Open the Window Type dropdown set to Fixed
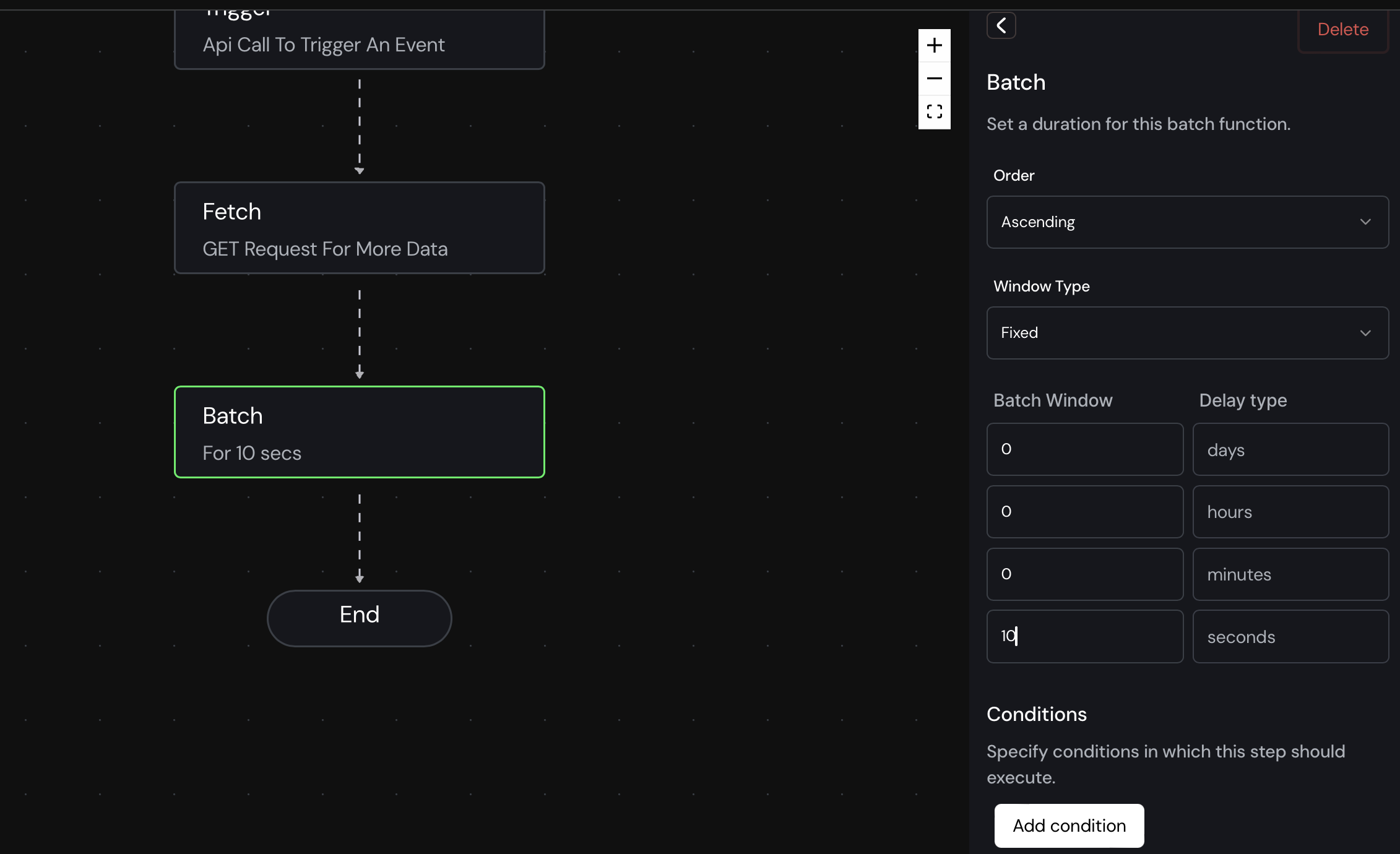Screen dimensions: 1400x854 pyautogui.click(x=1187, y=333)
